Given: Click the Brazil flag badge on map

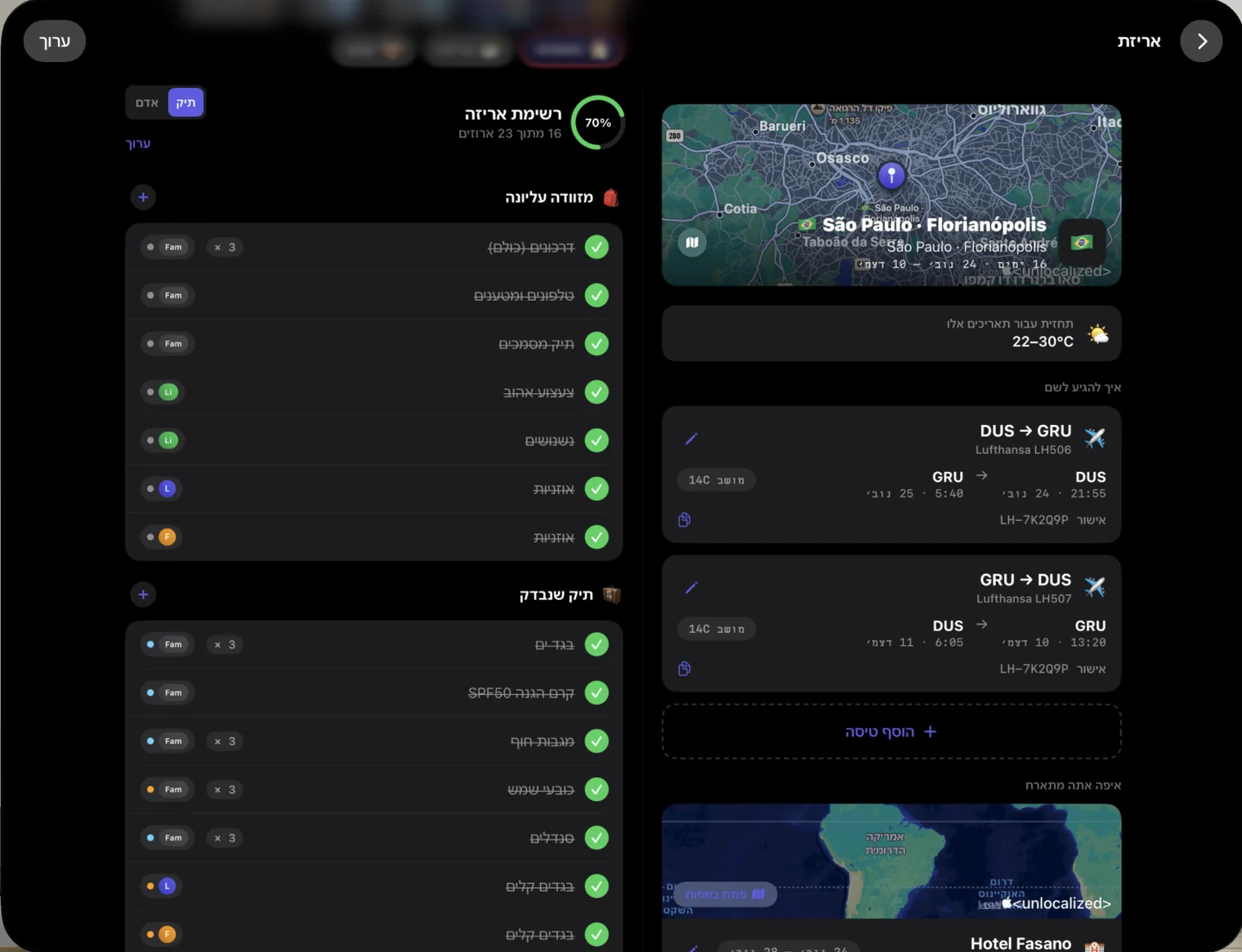Looking at the screenshot, I should [x=1082, y=242].
